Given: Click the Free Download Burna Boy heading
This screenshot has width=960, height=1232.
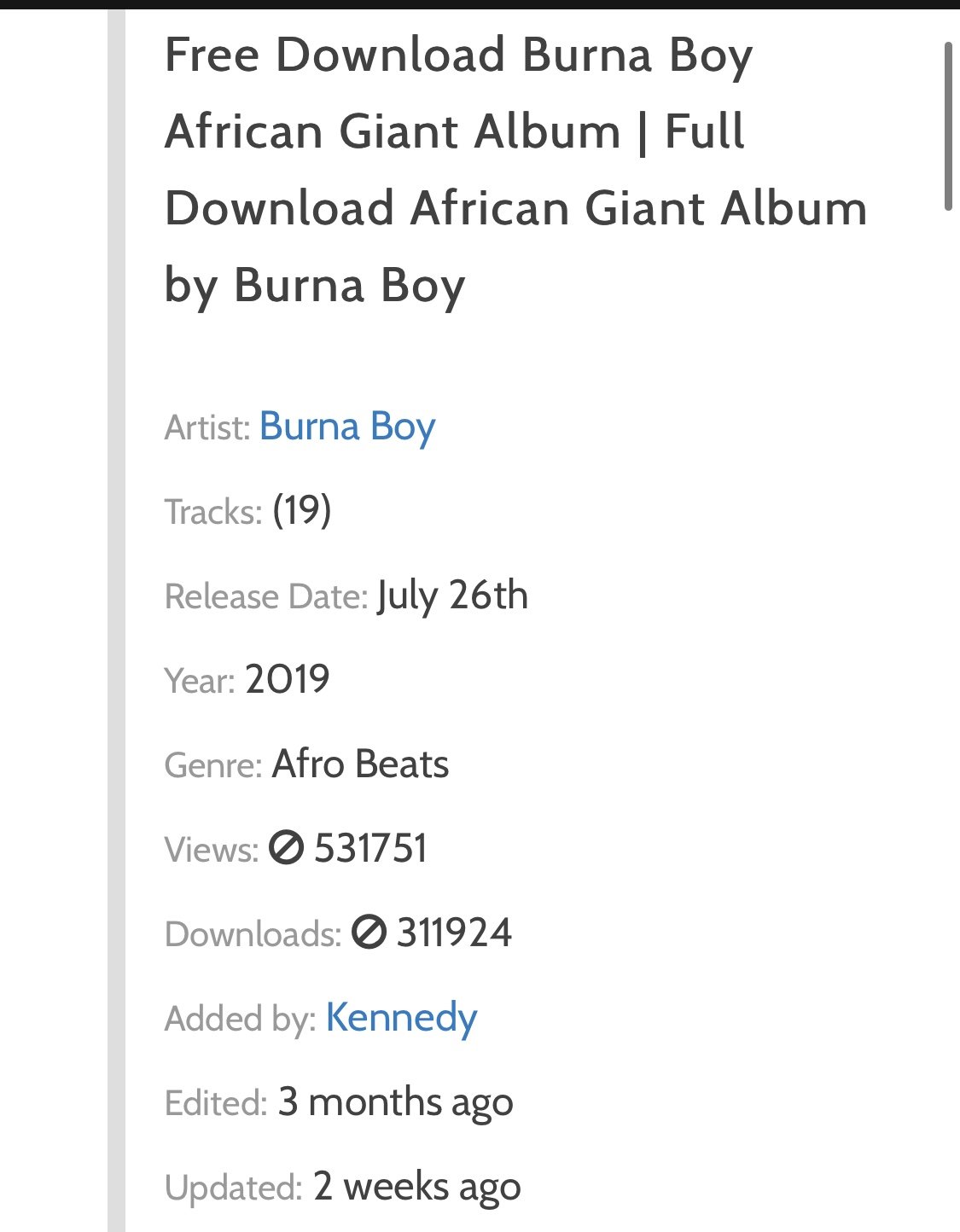Looking at the screenshot, I should (x=515, y=170).
